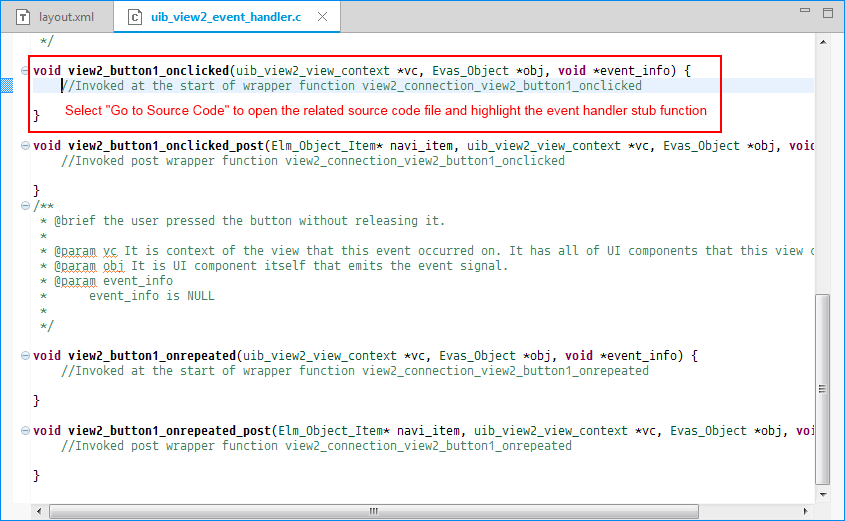Fold the @brief comment block
This screenshot has width=845, height=521.
coord(24,206)
